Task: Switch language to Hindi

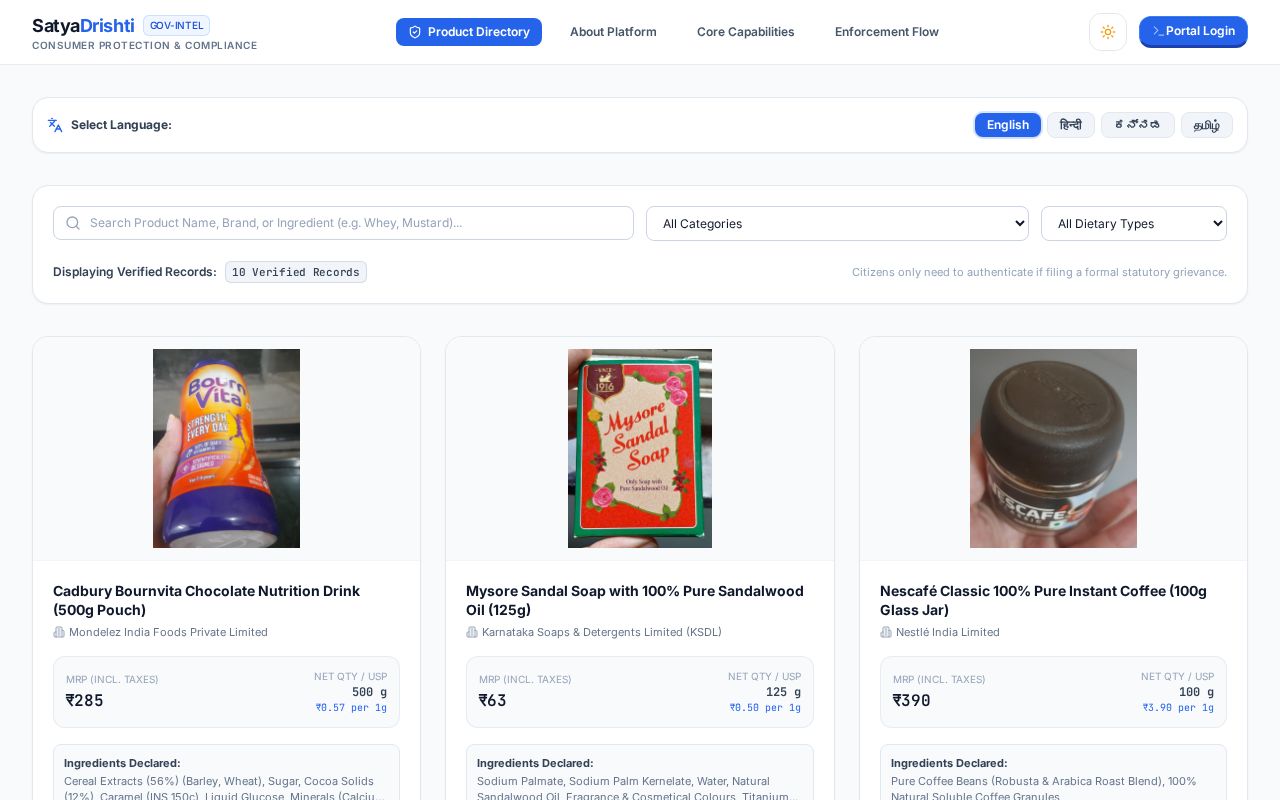Action: pyautogui.click(x=1071, y=125)
